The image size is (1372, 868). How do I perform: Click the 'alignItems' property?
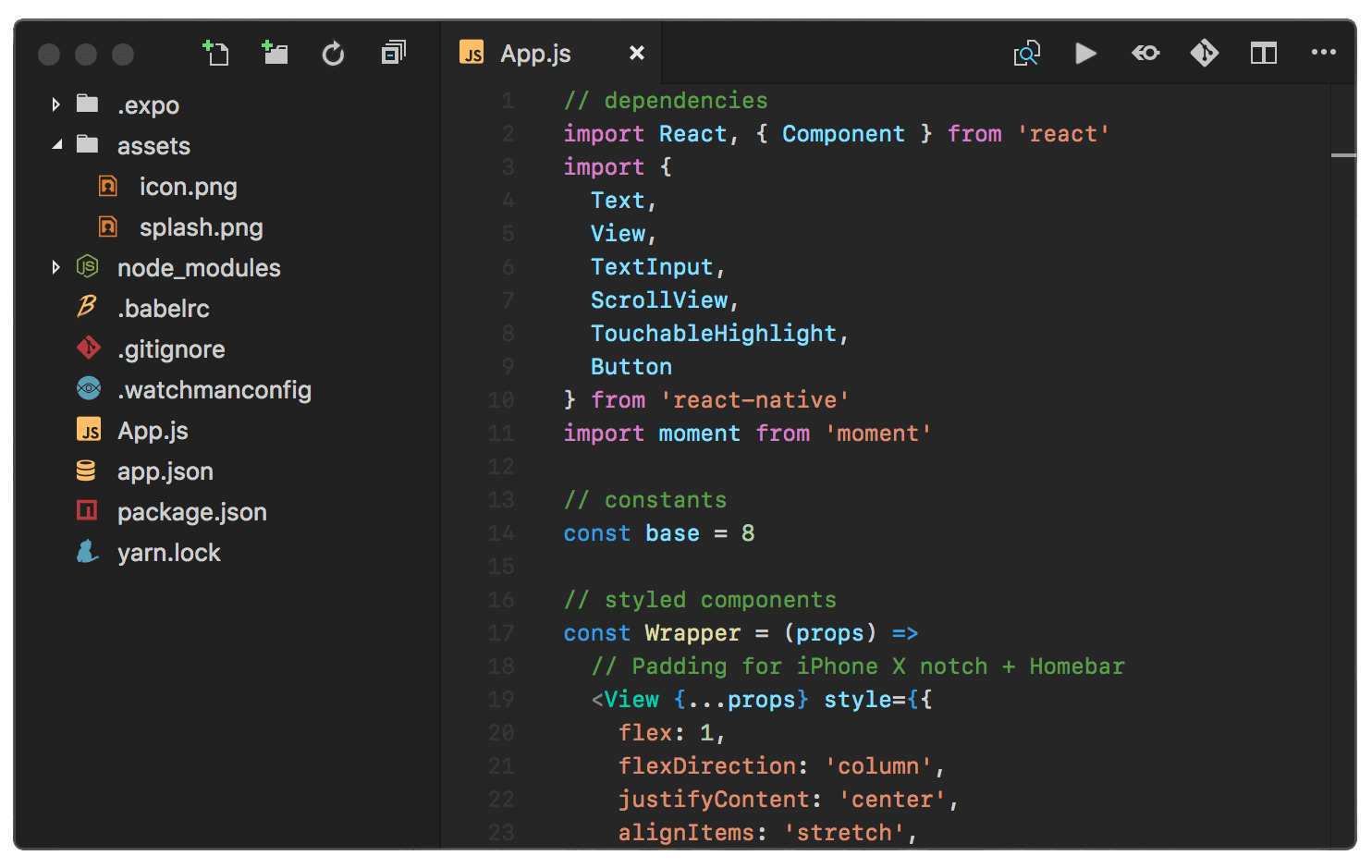click(x=687, y=833)
